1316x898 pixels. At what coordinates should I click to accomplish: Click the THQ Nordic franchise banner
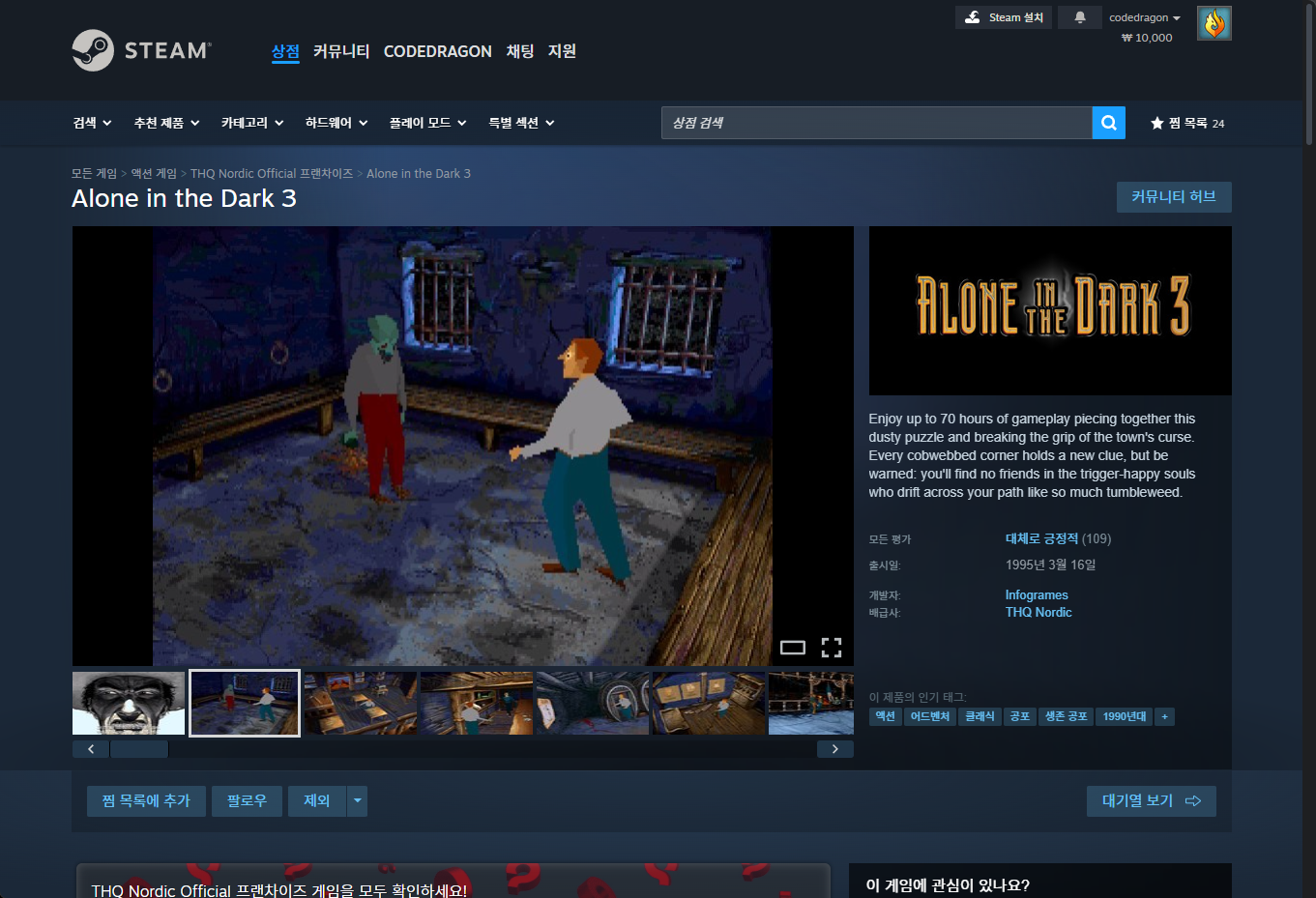(453, 881)
